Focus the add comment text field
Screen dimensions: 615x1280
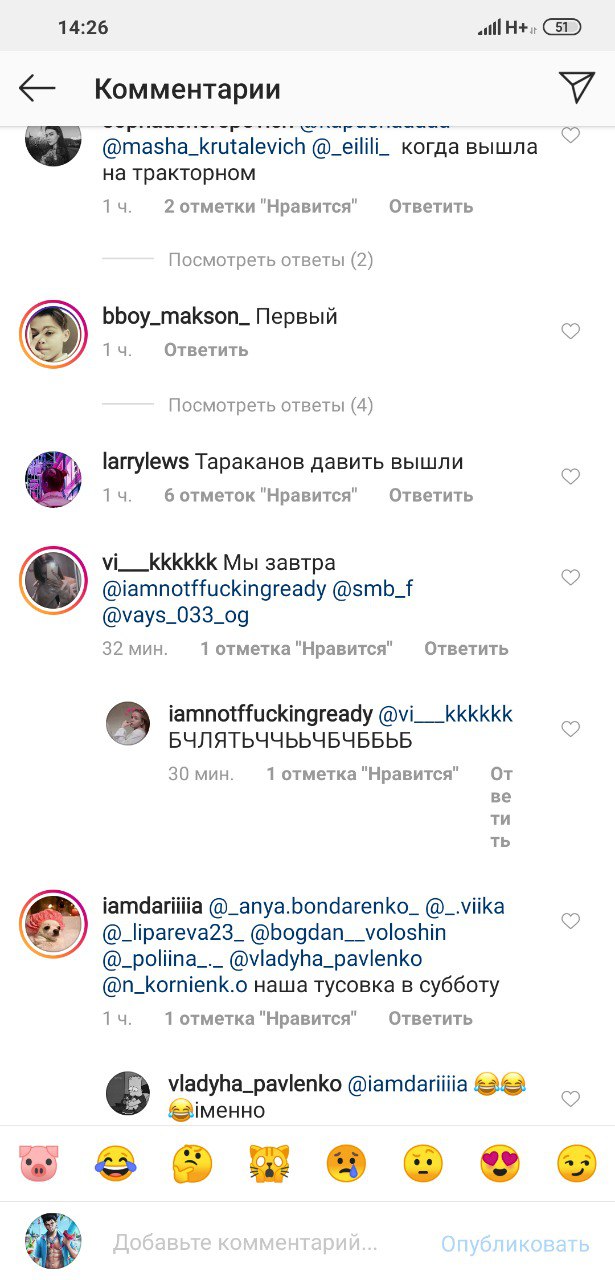[245, 1244]
